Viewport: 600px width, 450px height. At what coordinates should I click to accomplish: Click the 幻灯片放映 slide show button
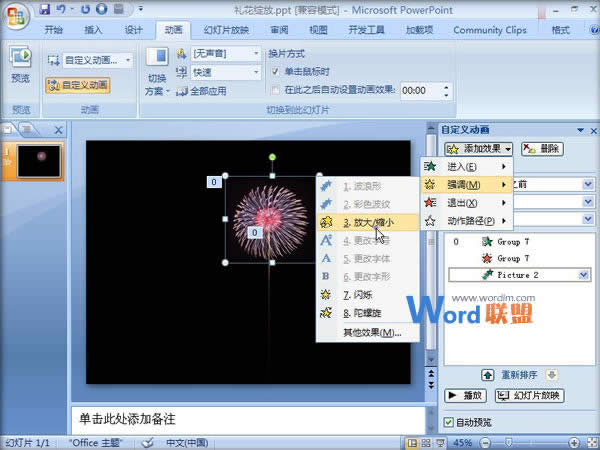point(530,396)
